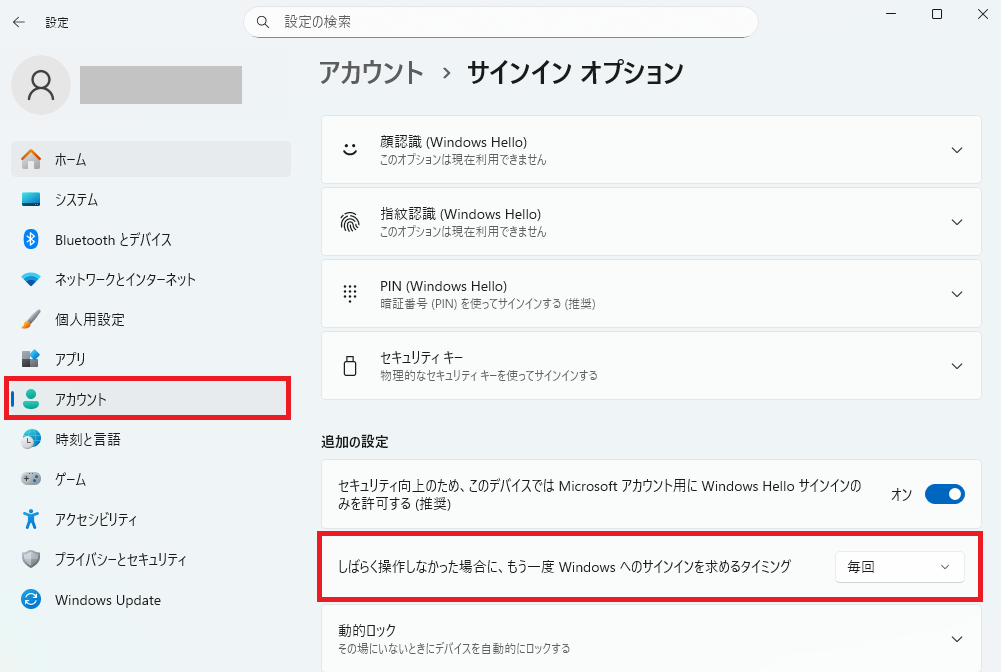Minimize the settings window
Viewport: 1001px width, 672px height.
[x=891, y=14]
